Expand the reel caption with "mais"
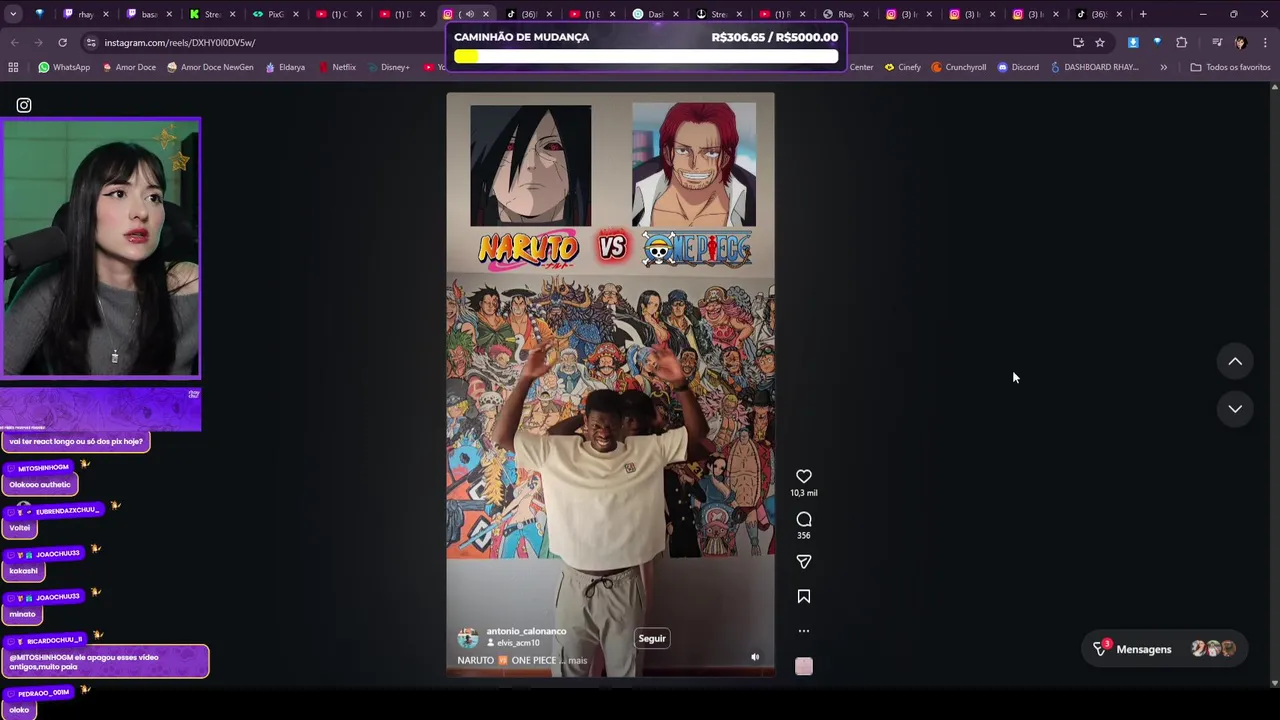1280x720 pixels. click(577, 660)
